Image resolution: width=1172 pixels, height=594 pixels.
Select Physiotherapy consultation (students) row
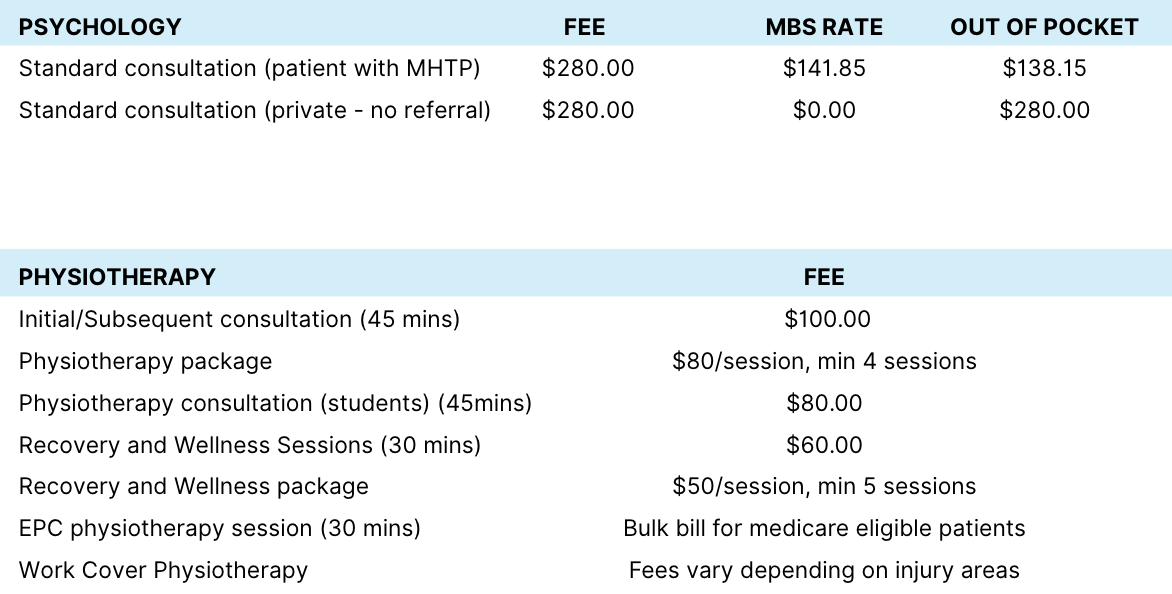click(x=275, y=403)
